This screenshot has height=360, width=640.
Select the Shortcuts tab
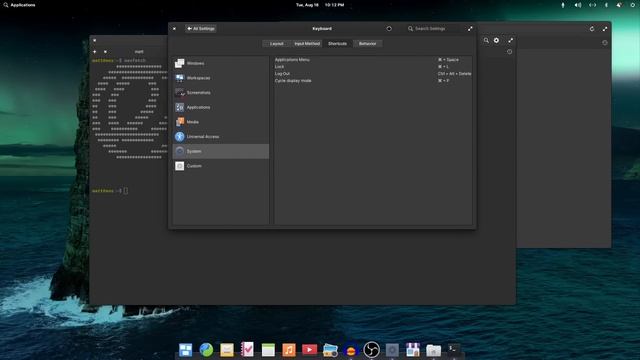tap(338, 44)
